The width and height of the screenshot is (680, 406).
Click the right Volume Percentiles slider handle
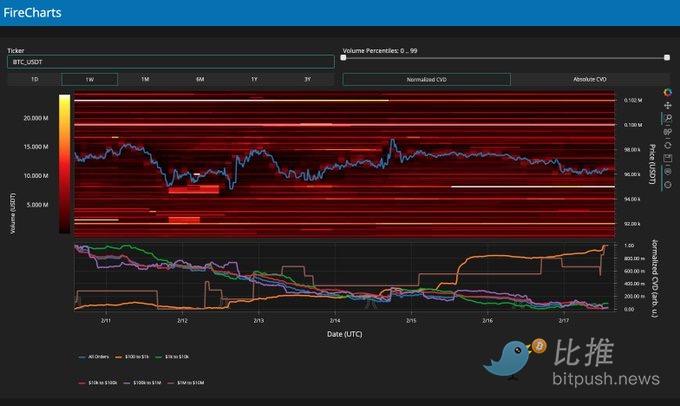[664, 58]
